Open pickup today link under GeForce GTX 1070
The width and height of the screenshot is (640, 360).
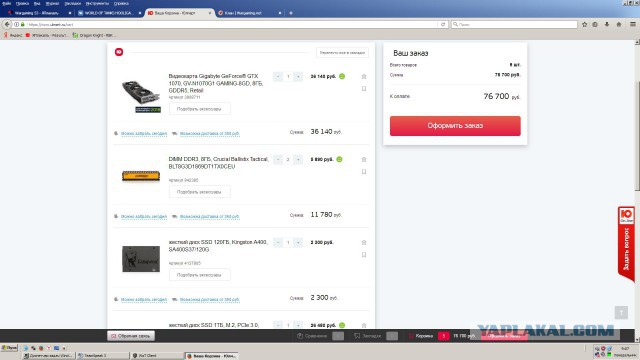[x=144, y=133]
